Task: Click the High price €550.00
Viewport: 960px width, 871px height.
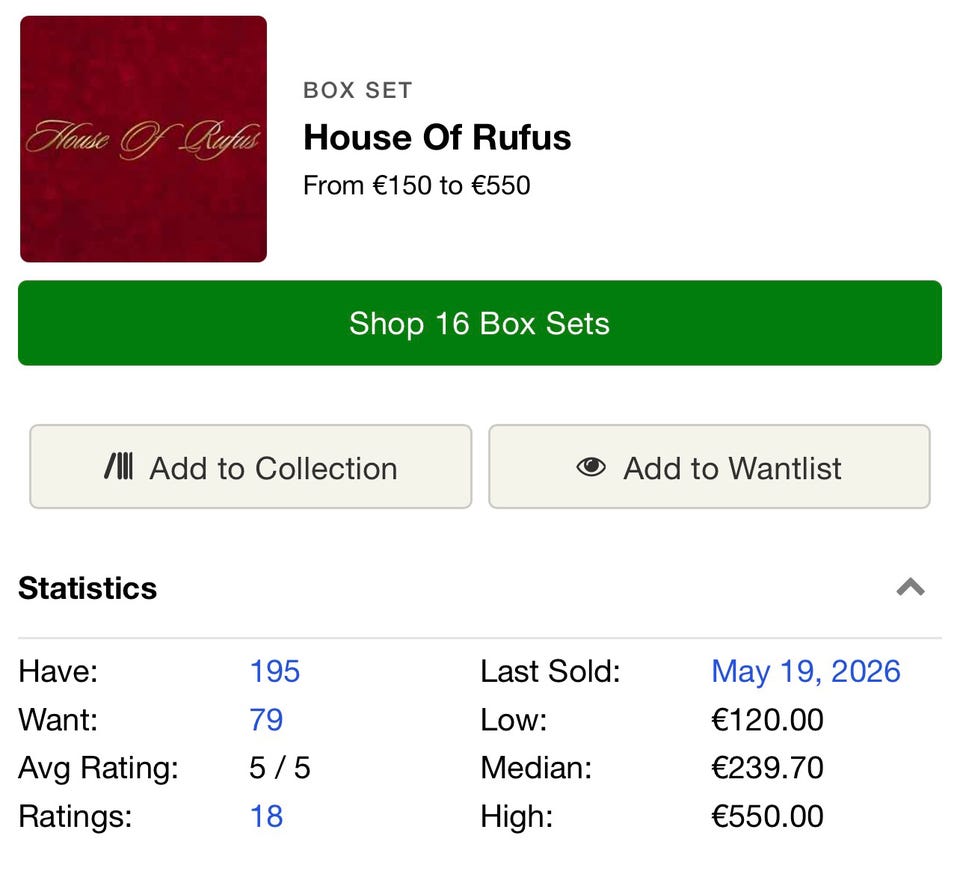Action: (767, 816)
